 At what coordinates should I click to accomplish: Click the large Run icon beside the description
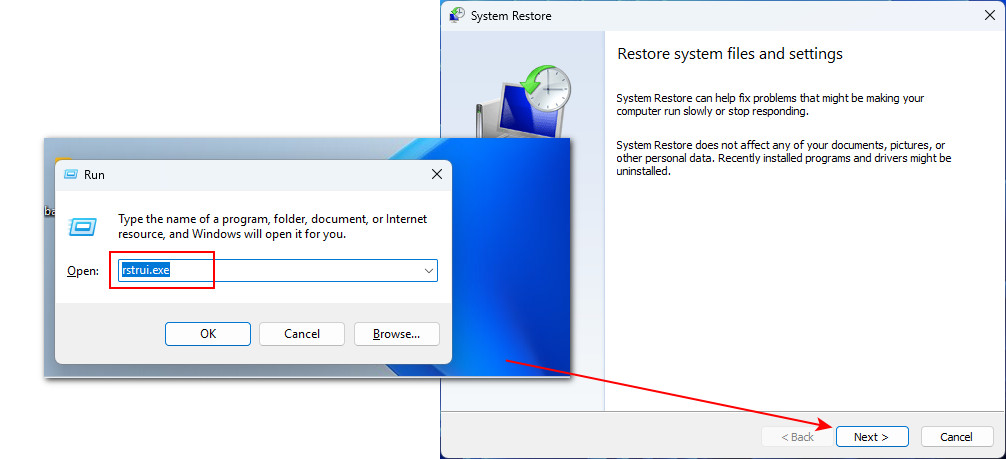pyautogui.click(x=81, y=227)
